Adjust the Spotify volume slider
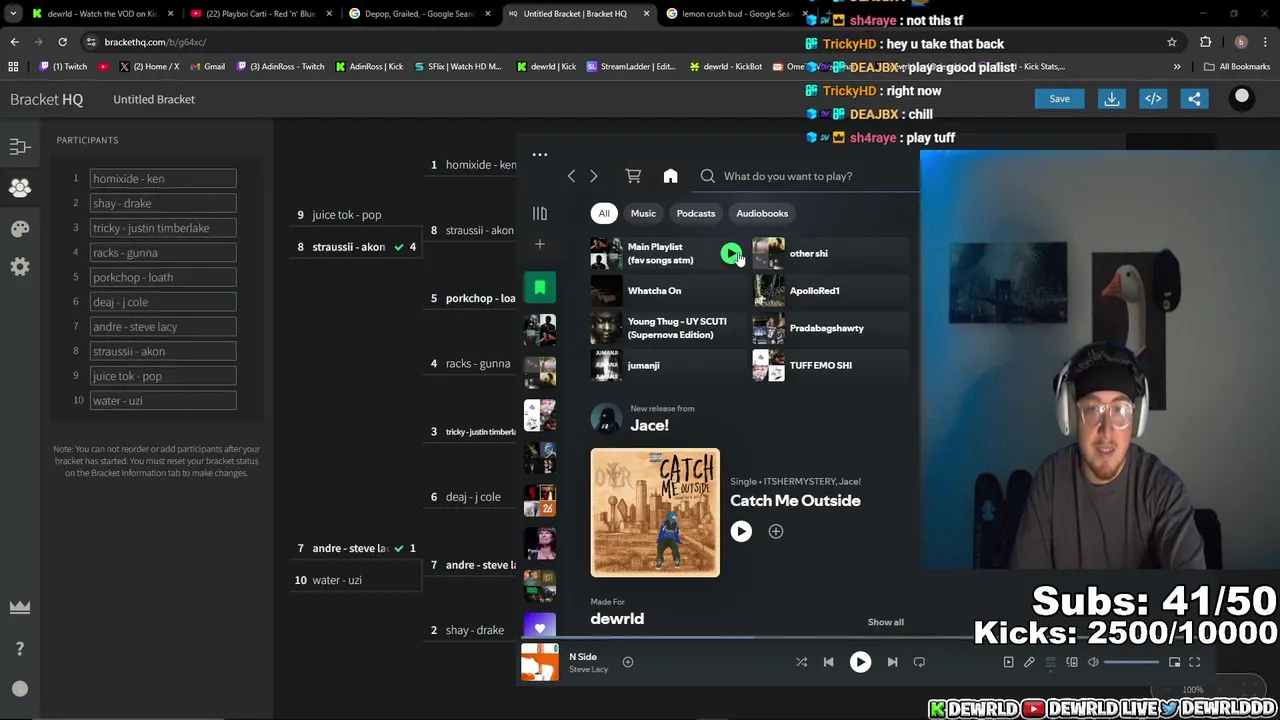The height and width of the screenshot is (720, 1280). click(1130, 662)
